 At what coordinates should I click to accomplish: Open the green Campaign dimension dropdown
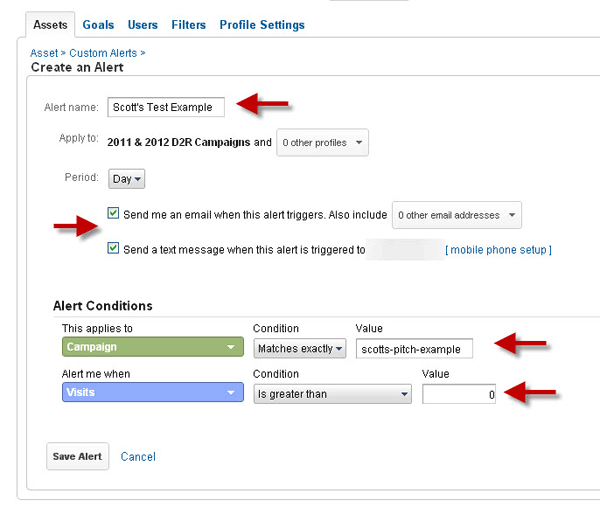(152, 348)
